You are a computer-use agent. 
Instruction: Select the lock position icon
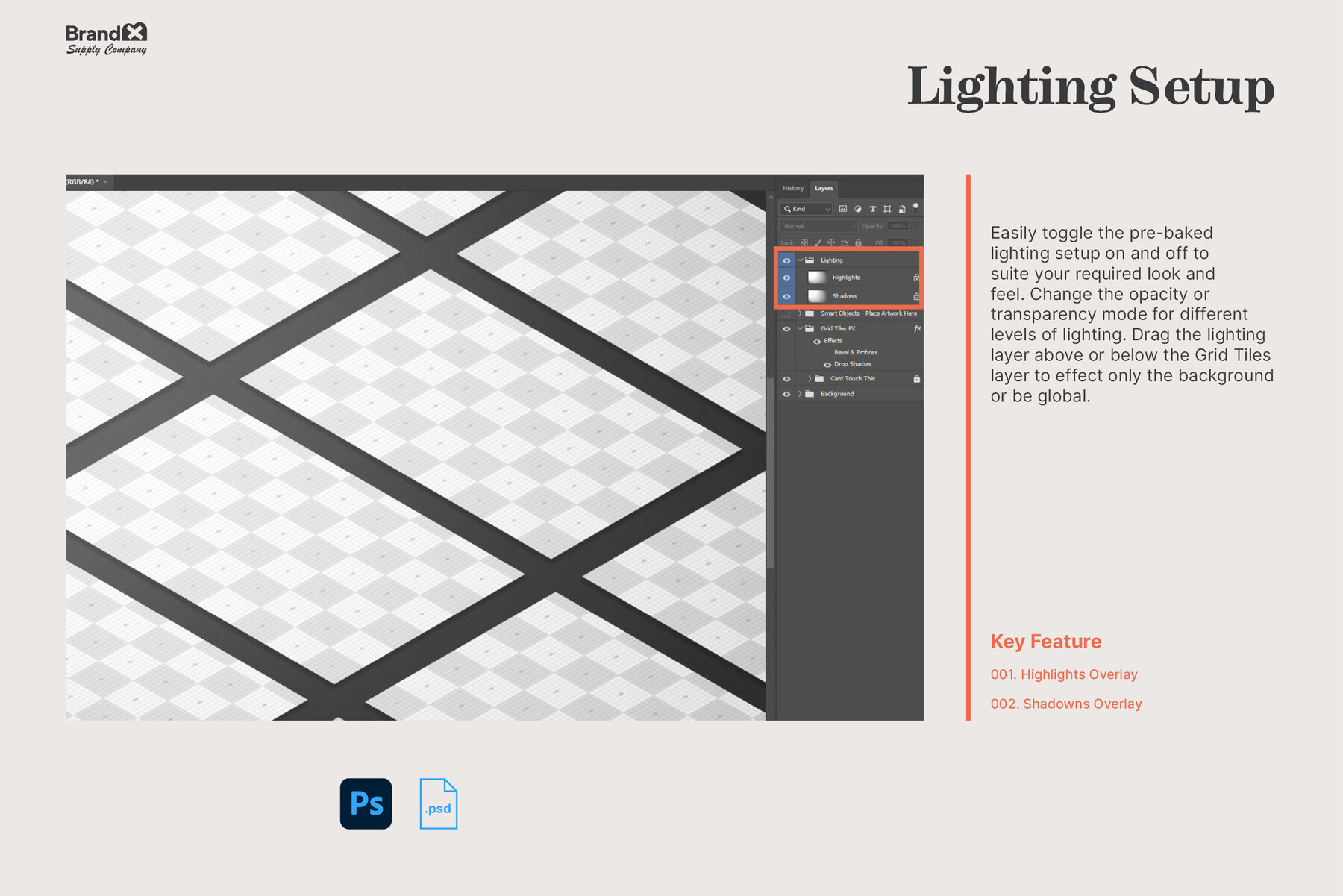pyautogui.click(x=831, y=242)
